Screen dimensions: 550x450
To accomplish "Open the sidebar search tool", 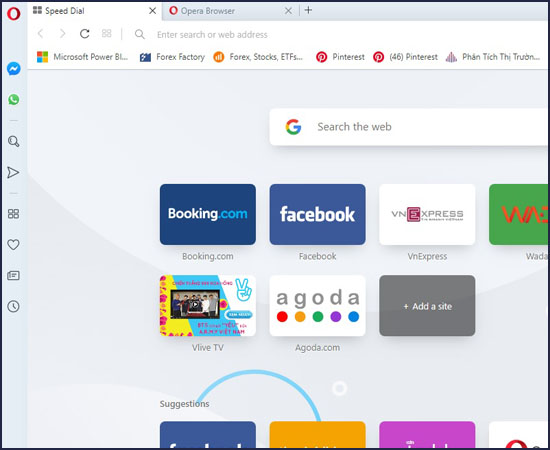I will pyautogui.click(x=14, y=141).
